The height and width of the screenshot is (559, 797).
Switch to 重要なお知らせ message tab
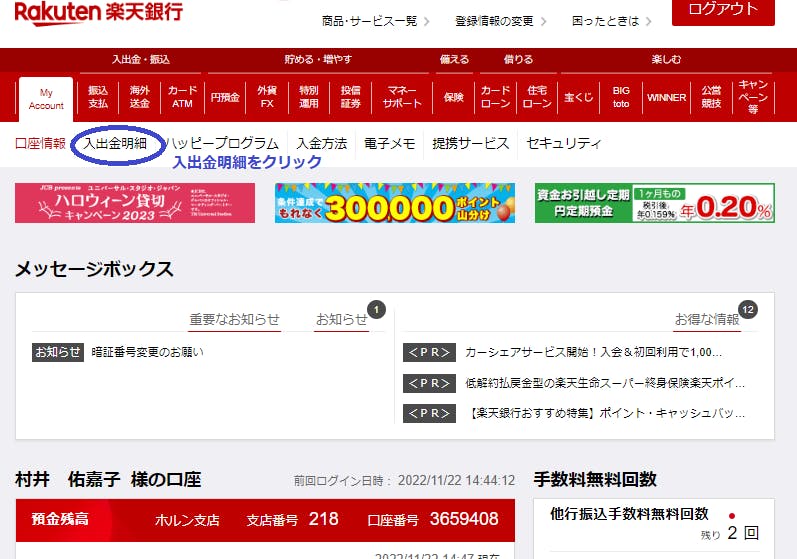click(234, 319)
